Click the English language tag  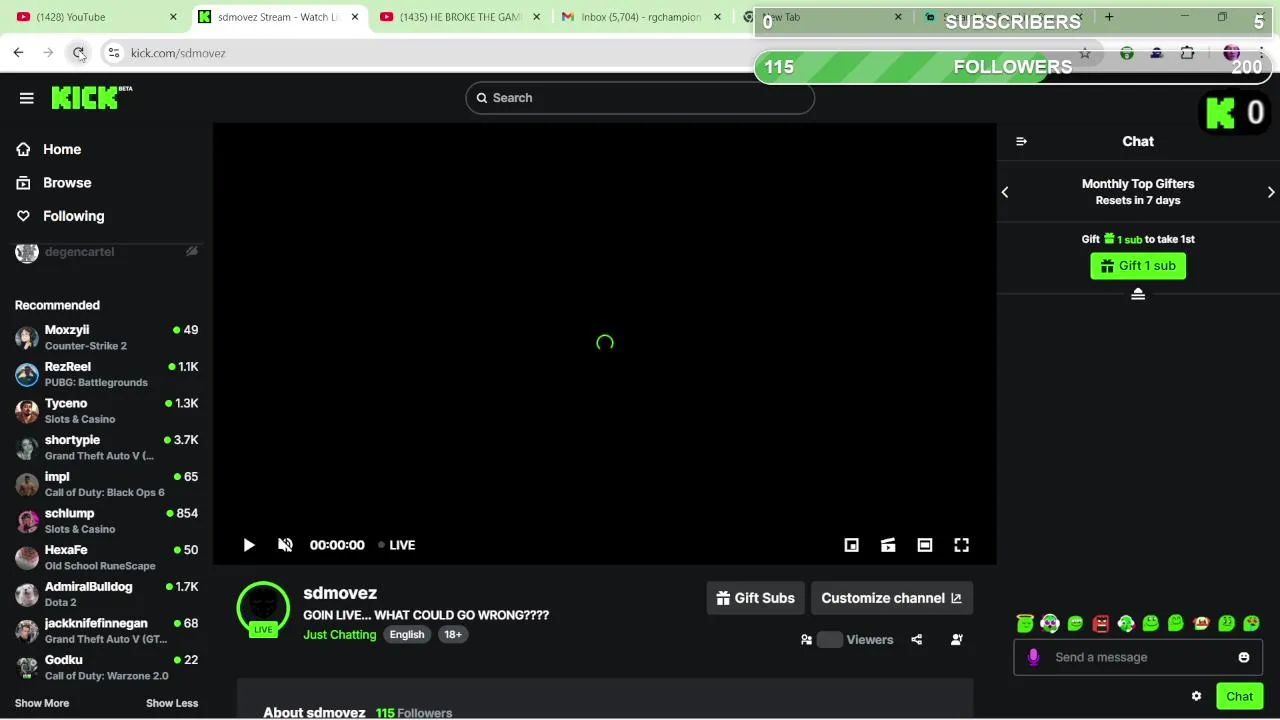point(407,635)
